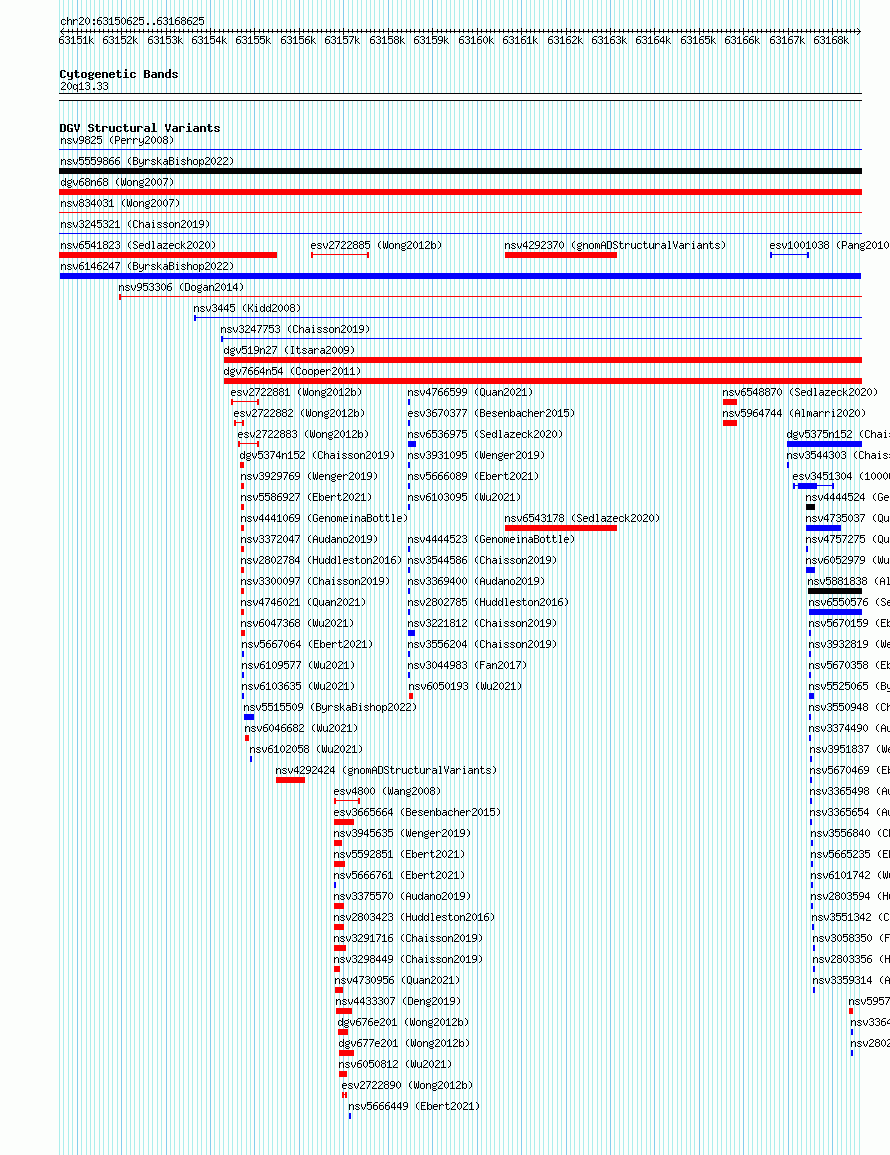The image size is (890, 1155).
Task: Click esv2722890 (Wong2012b) label
Action: [407, 1085]
